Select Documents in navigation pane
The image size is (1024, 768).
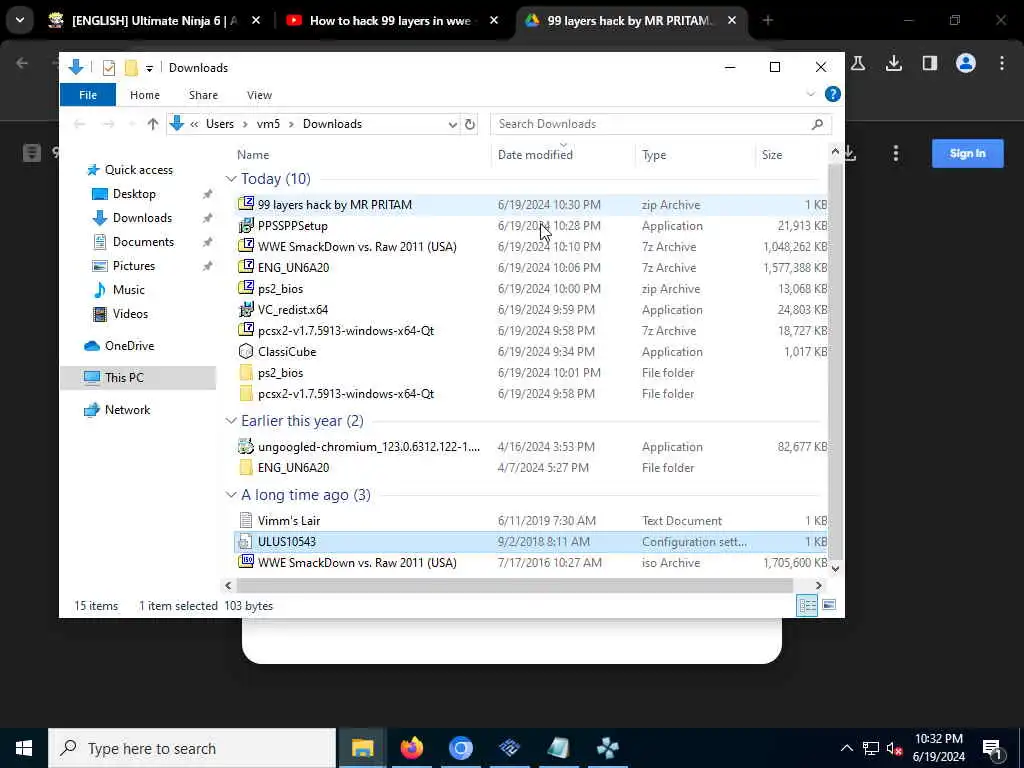tap(143, 242)
